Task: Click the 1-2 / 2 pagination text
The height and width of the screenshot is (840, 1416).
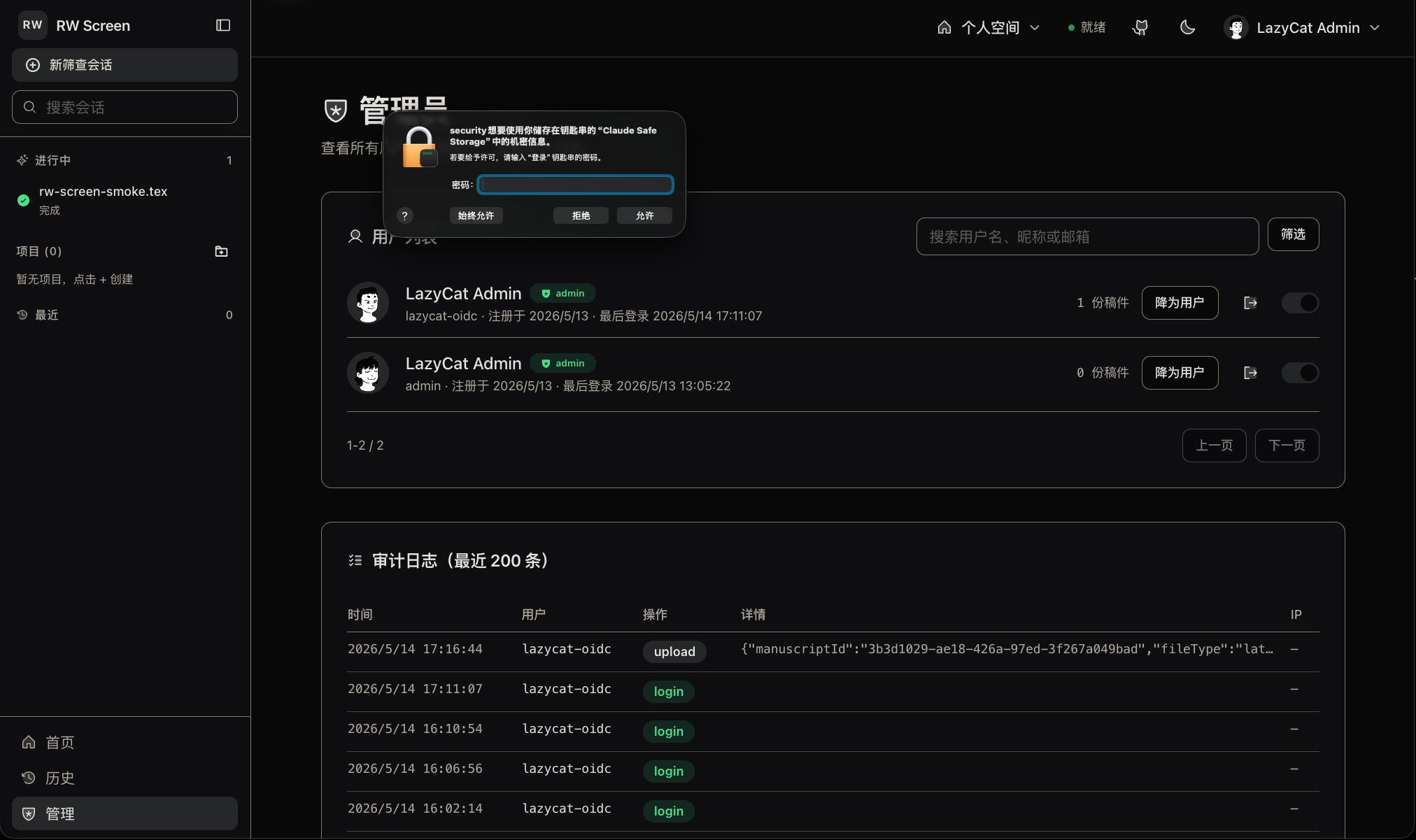Action: pyautogui.click(x=365, y=446)
